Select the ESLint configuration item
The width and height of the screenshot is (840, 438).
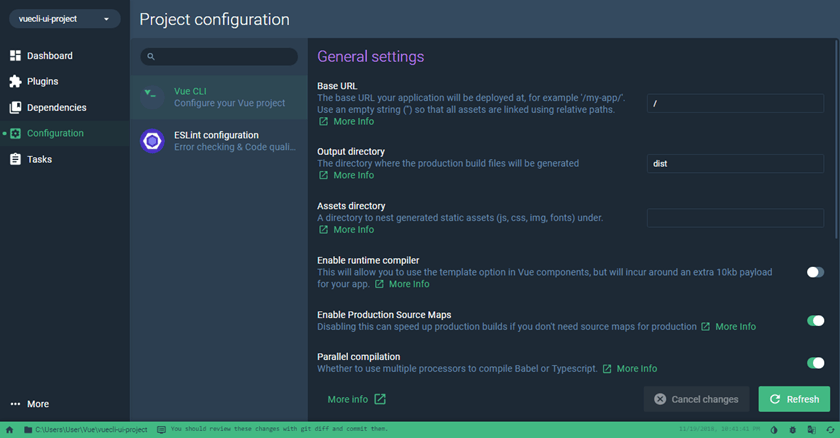point(219,141)
